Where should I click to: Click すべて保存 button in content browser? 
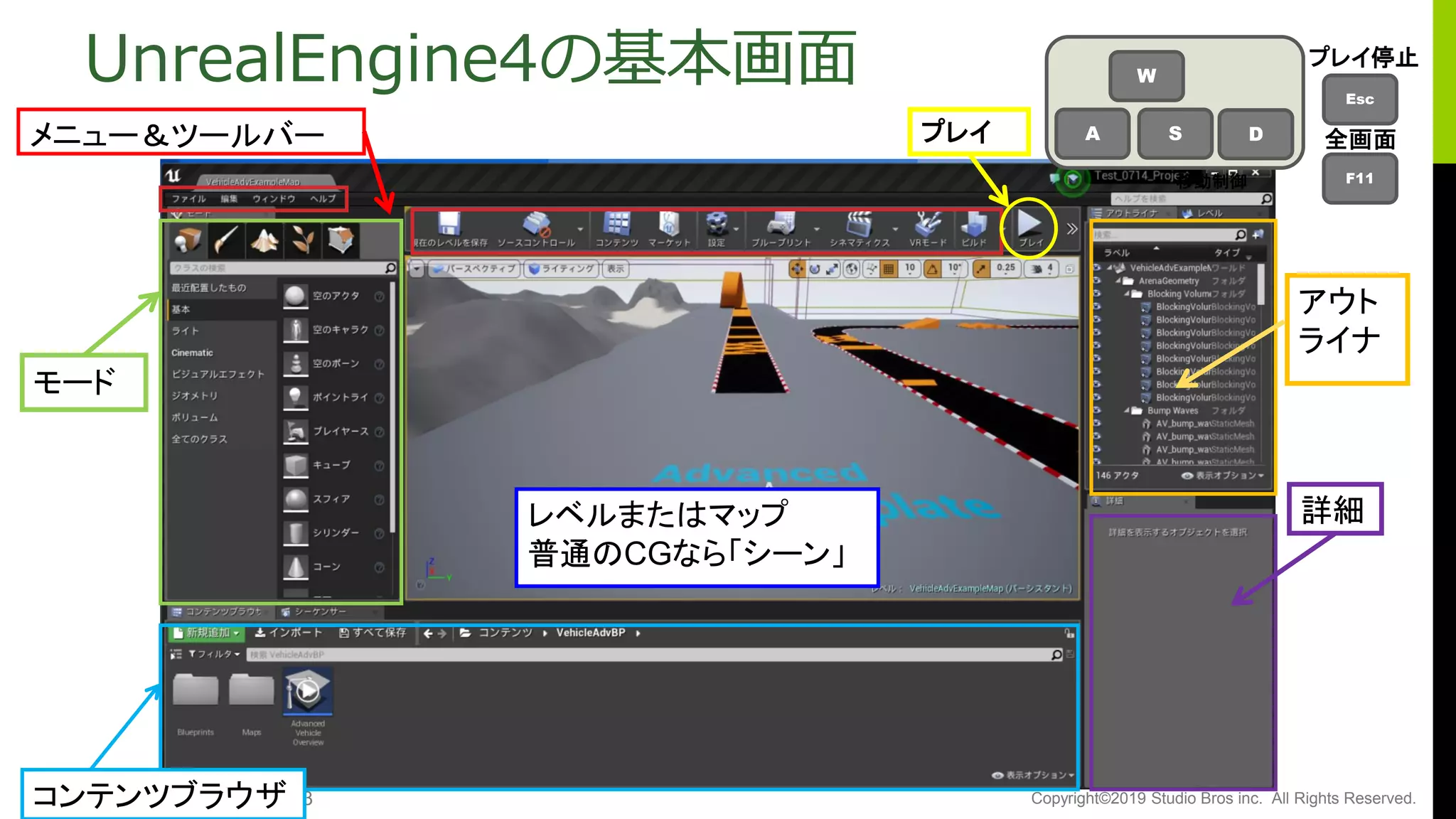click(x=373, y=633)
